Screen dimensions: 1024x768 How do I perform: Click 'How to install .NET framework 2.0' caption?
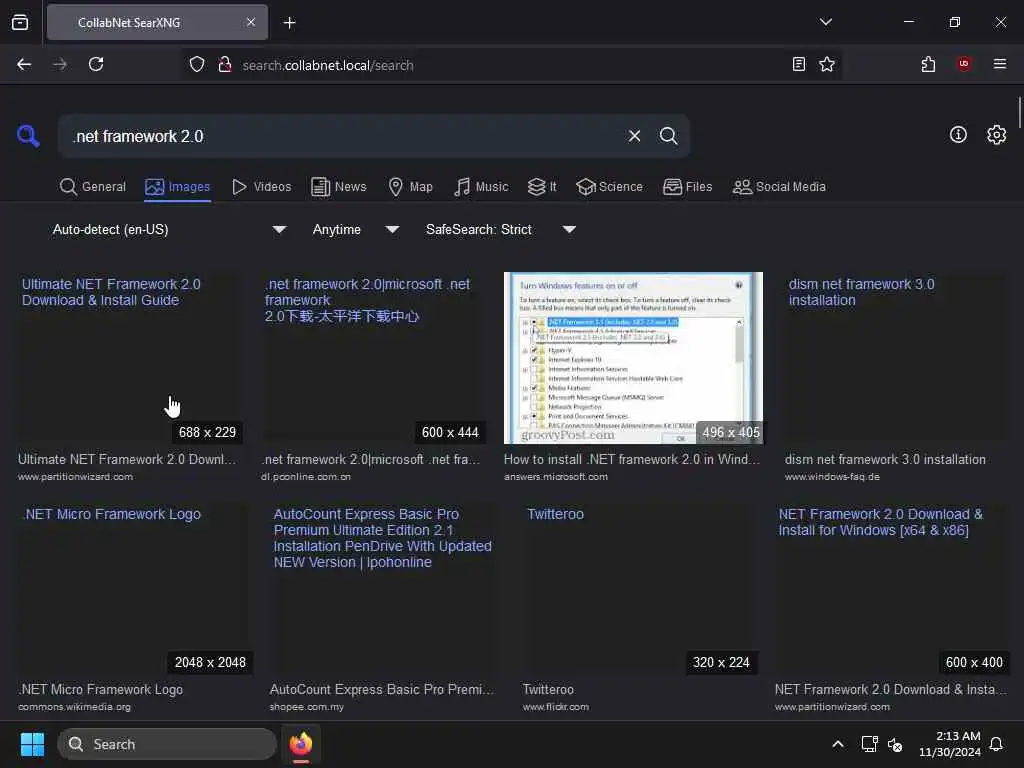click(632, 459)
